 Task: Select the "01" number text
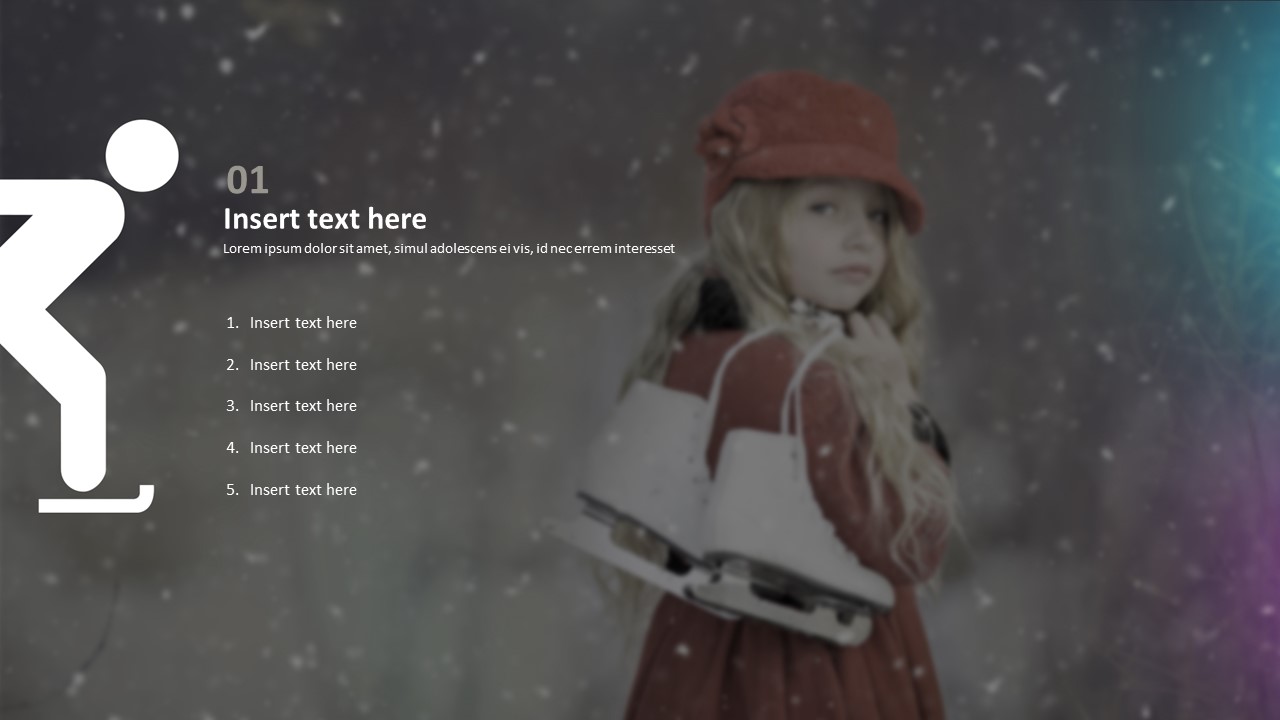[248, 181]
